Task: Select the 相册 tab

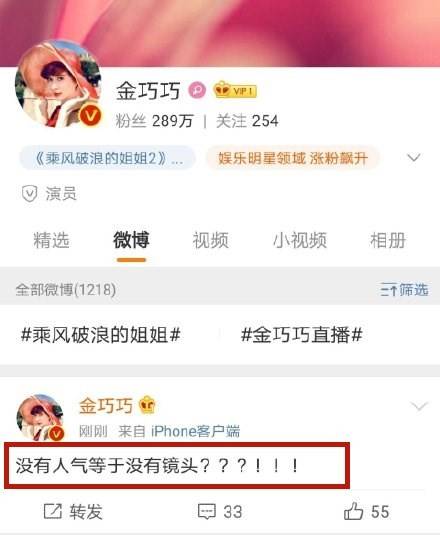Action: click(x=388, y=240)
